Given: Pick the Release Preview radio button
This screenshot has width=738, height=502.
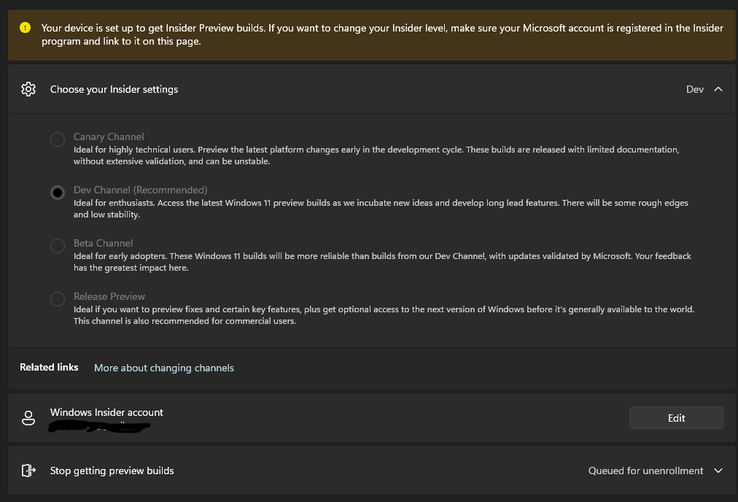Looking at the screenshot, I should coord(58,298).
